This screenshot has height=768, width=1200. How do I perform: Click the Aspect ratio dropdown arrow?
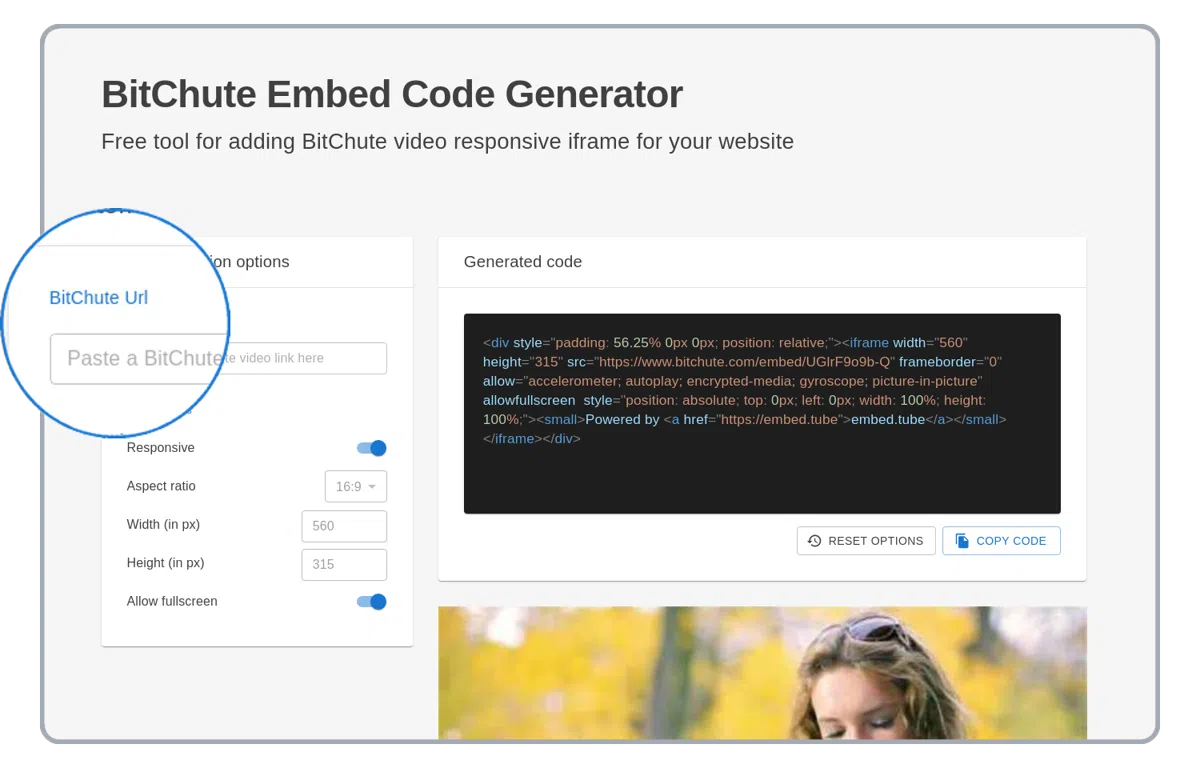pos(372,487)
